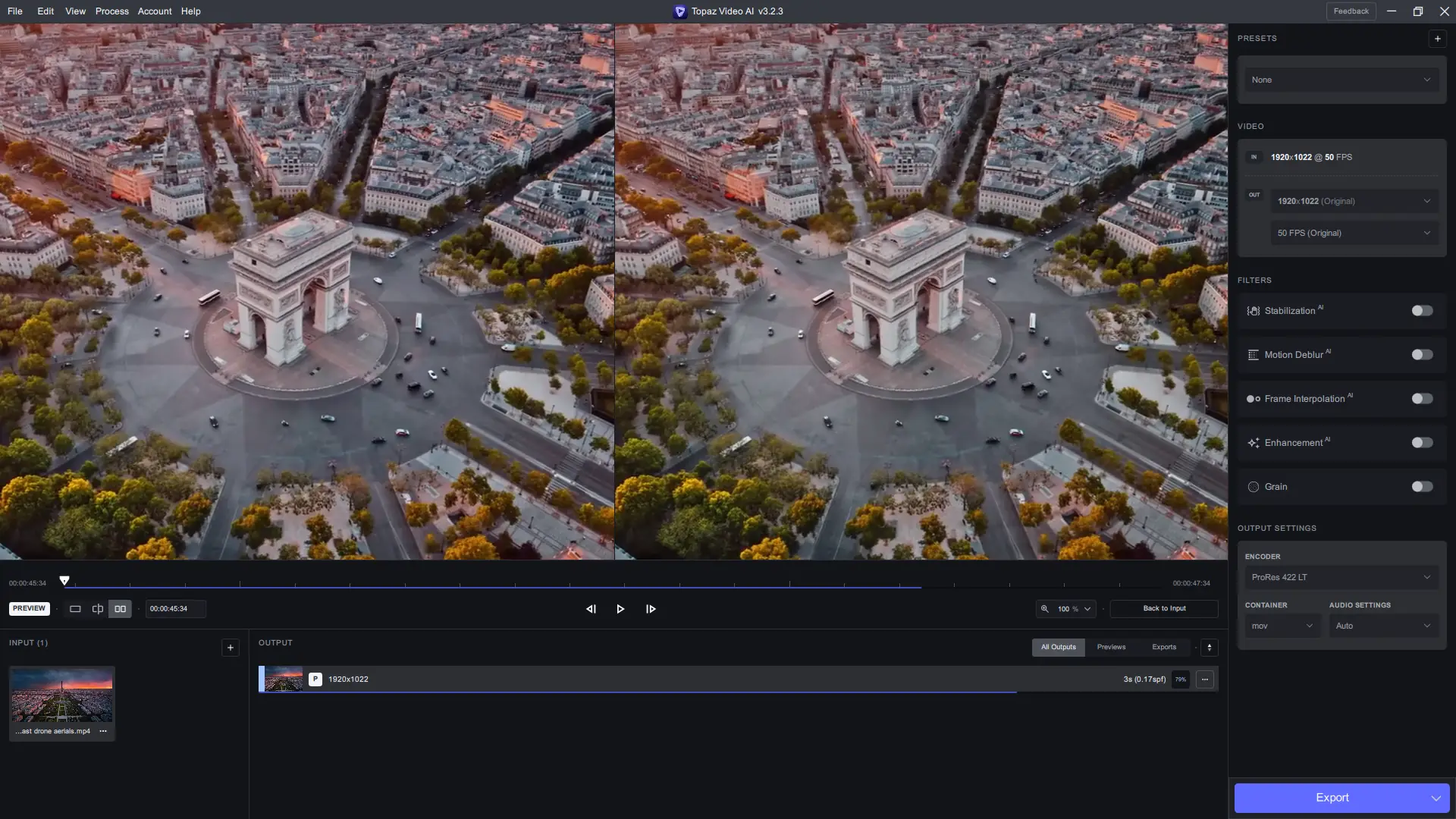
Task: Select the split view mode icon
Action: click(98, 609)
